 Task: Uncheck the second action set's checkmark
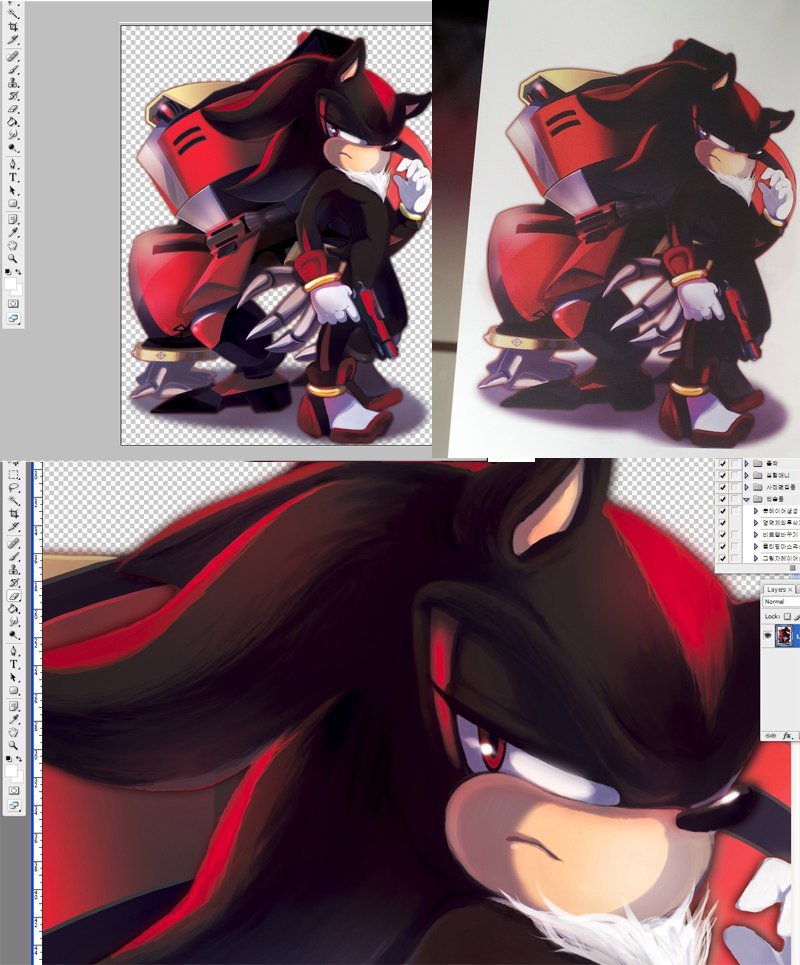722,475
